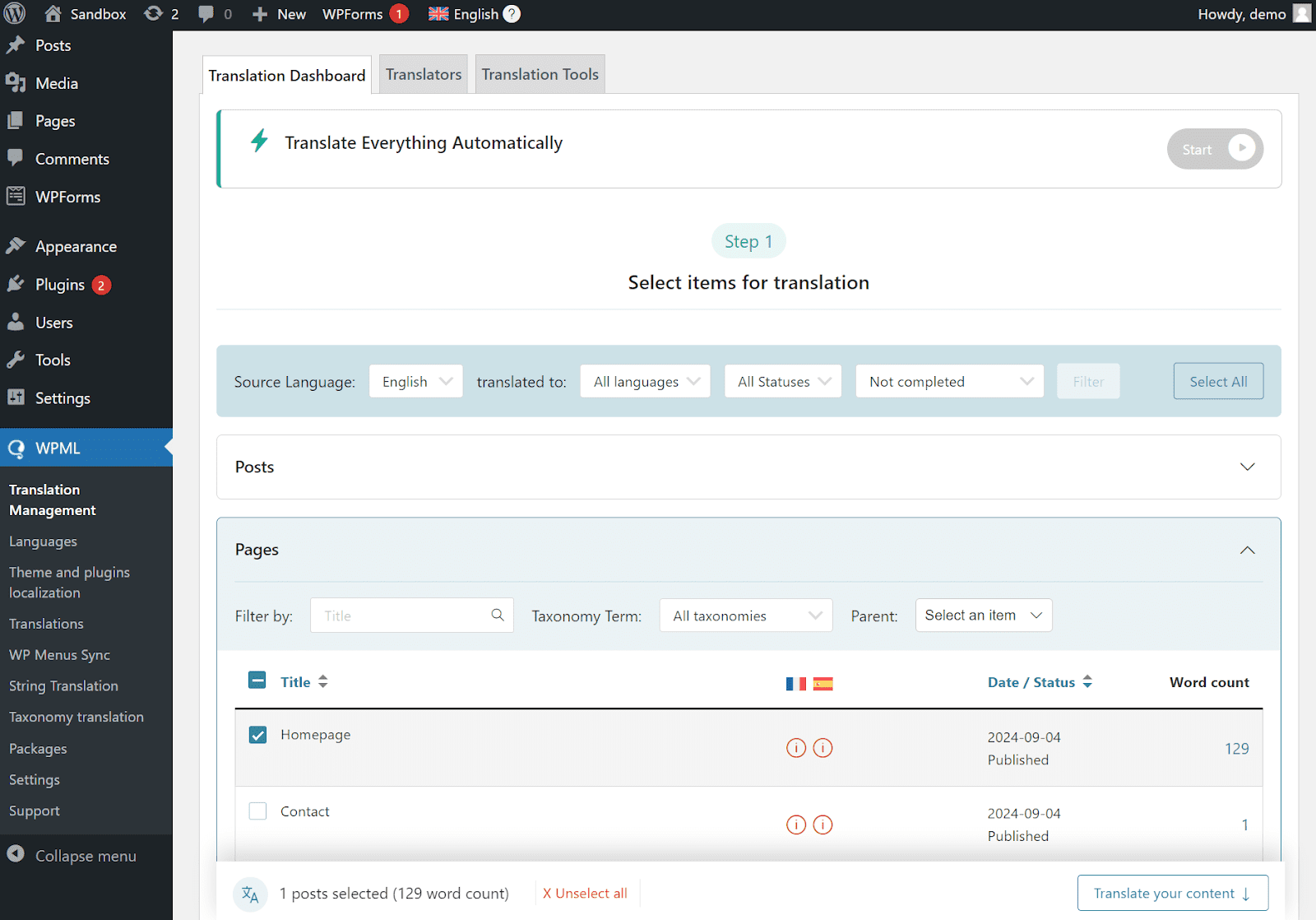Click the WordPress logo in the admin bar
This screenshot has width=1316, height=920.
14,13
